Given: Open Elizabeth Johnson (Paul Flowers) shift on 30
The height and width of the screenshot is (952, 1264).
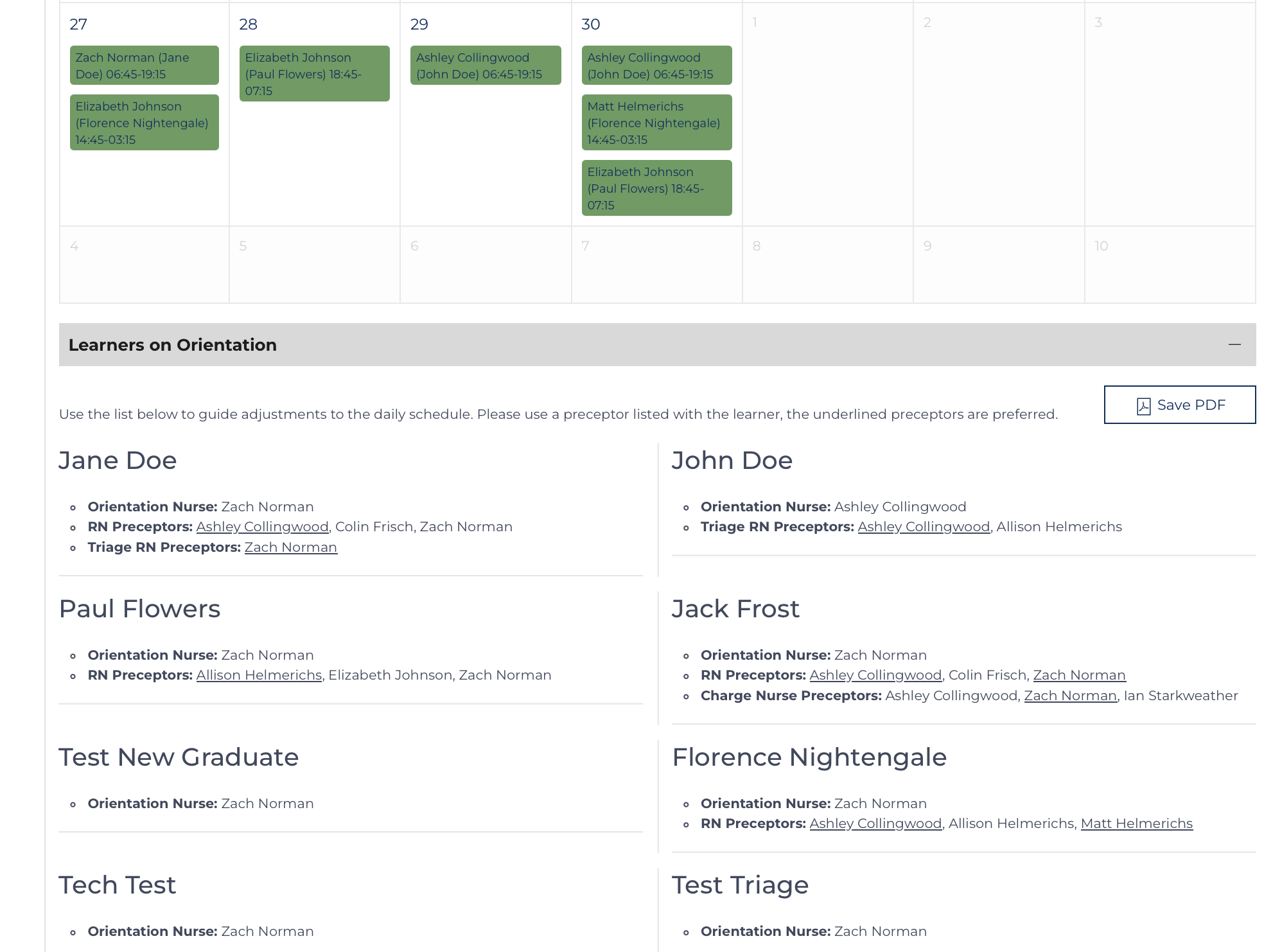Looking at the screenshot, I should (x=657, y=188).
